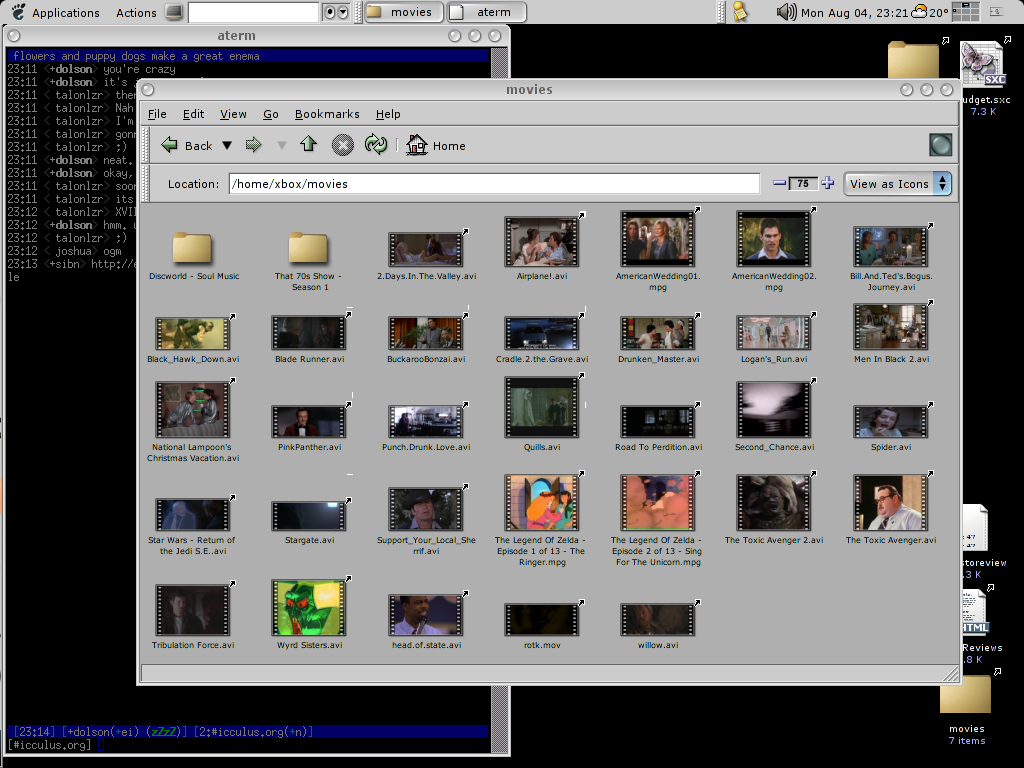This screenshot has height=768, width=1024.
Task: Select the rotk.mov video icon
Action: coord(542,619)
